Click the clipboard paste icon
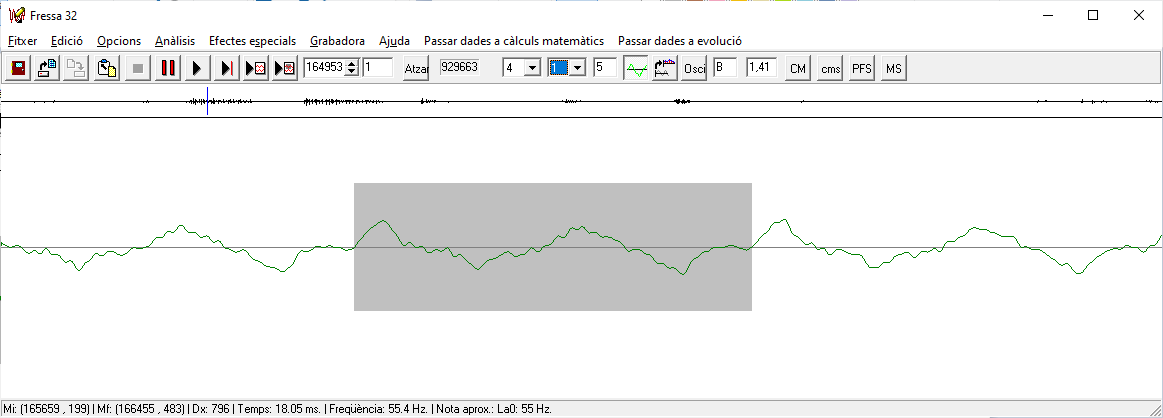The width and height of the screenshot is (1163, 418). pos(107,68)
